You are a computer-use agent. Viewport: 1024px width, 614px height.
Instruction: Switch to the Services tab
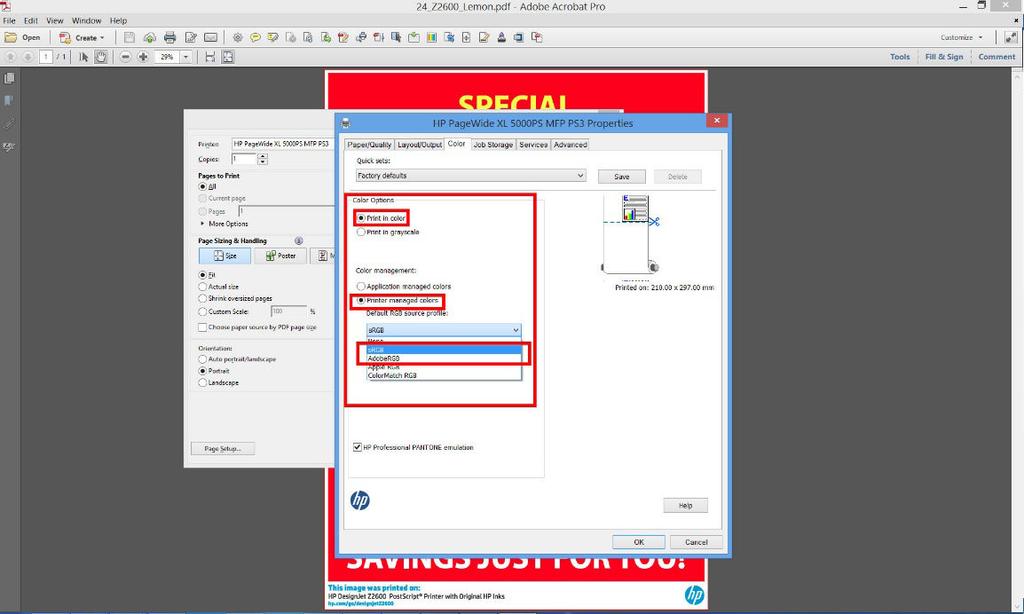534,145
